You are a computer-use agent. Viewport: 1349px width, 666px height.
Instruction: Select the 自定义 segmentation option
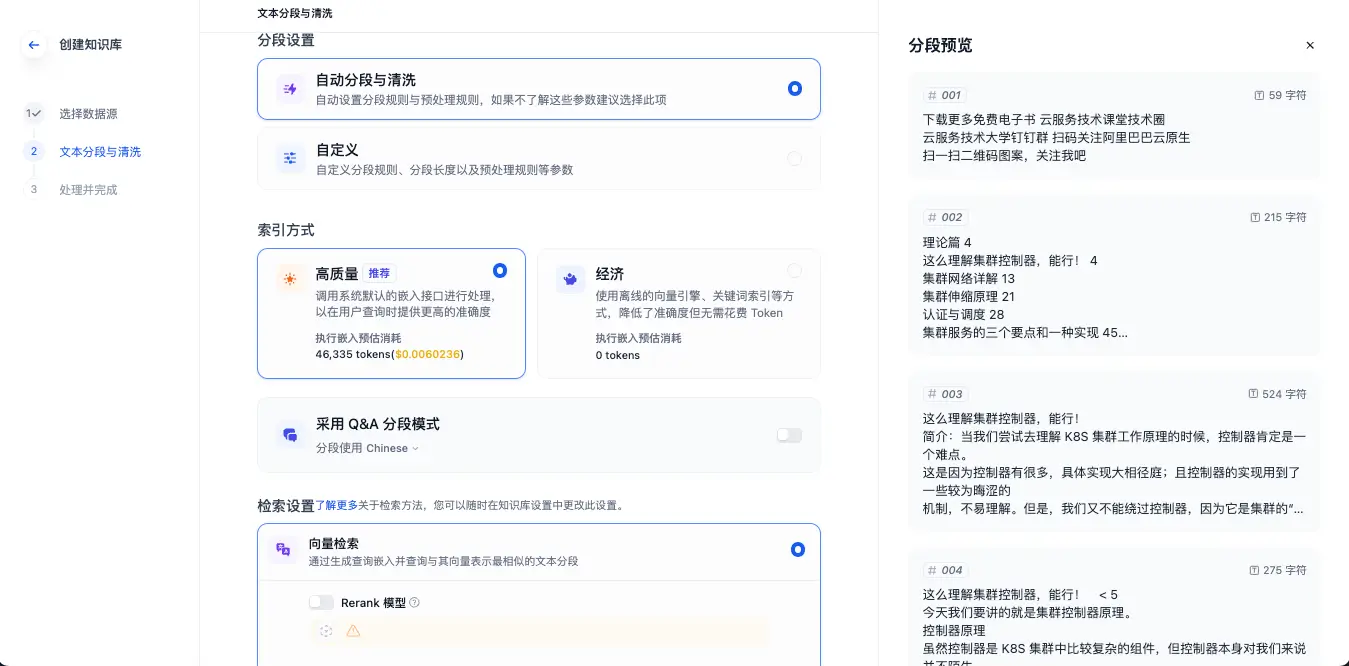tap(794, 158)
